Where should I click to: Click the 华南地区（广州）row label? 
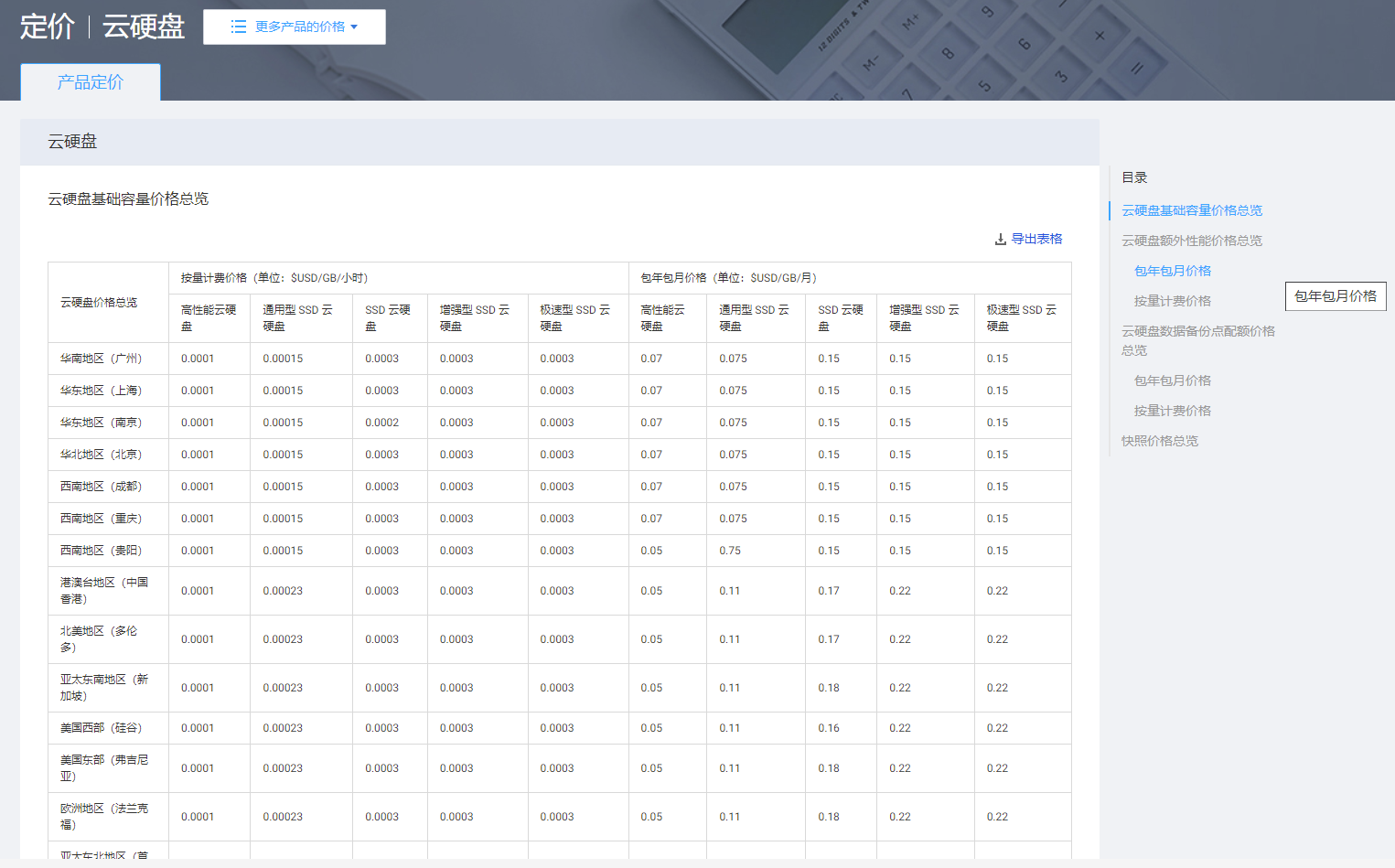pos(102,359)
